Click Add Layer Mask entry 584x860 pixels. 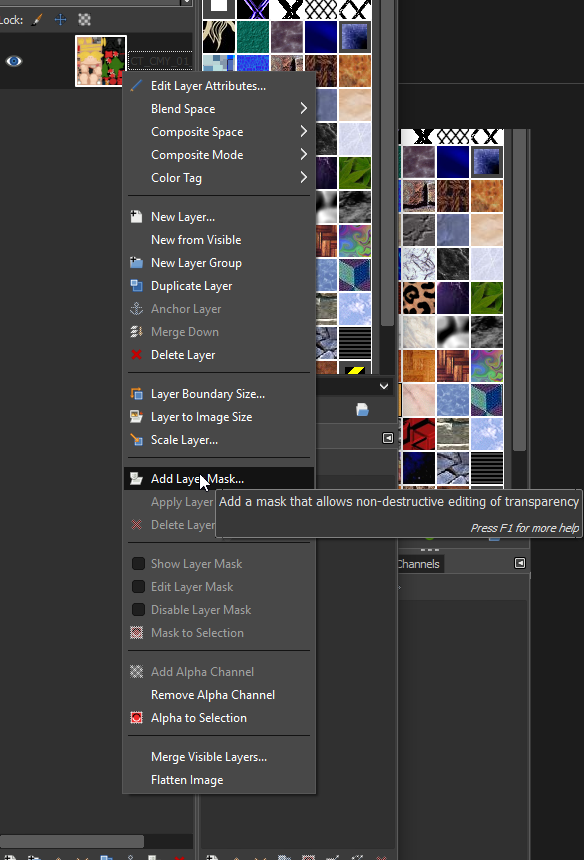click(x=219, y=479)
